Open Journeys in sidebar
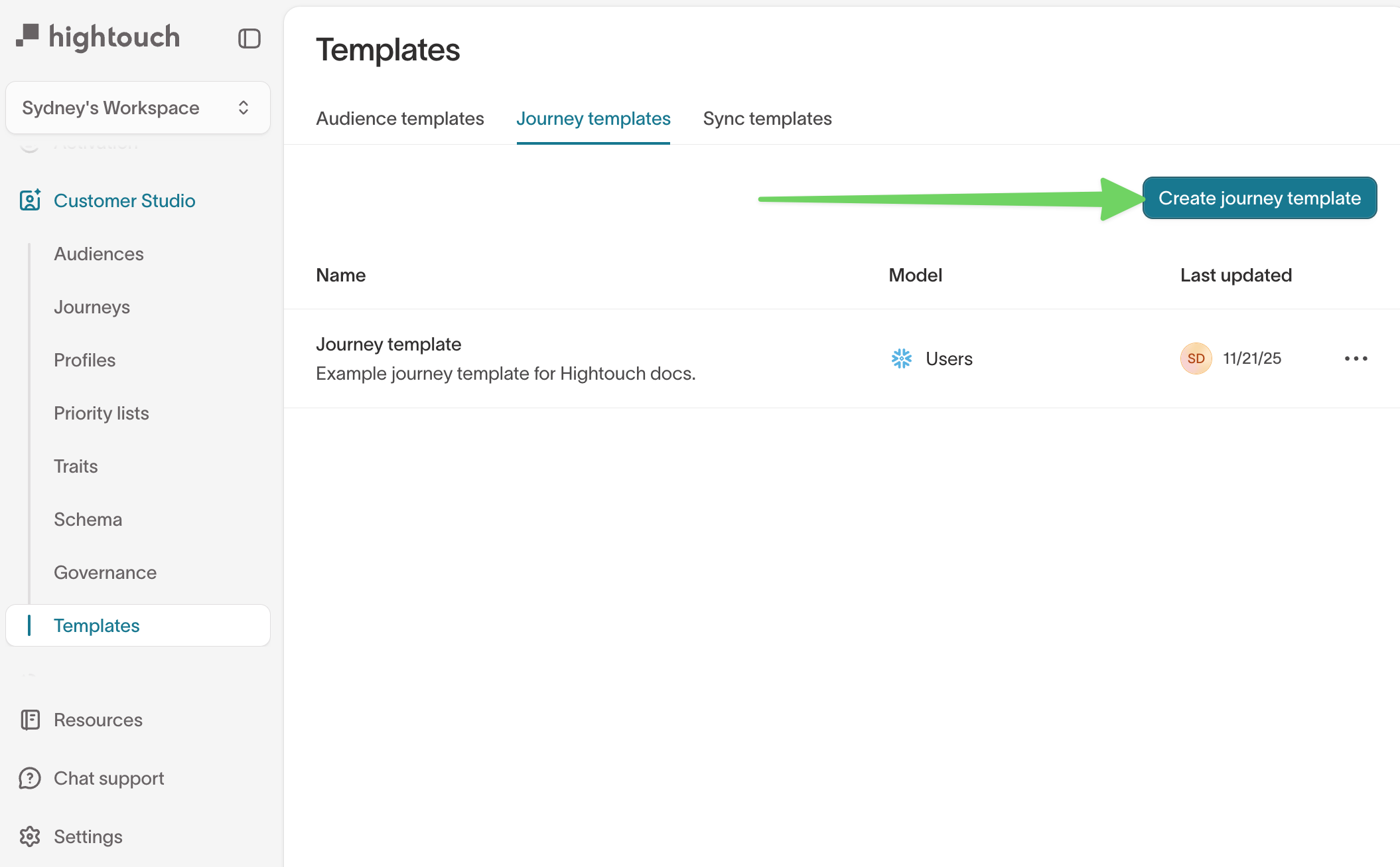The image size is (1400, 867). [92, 307]
